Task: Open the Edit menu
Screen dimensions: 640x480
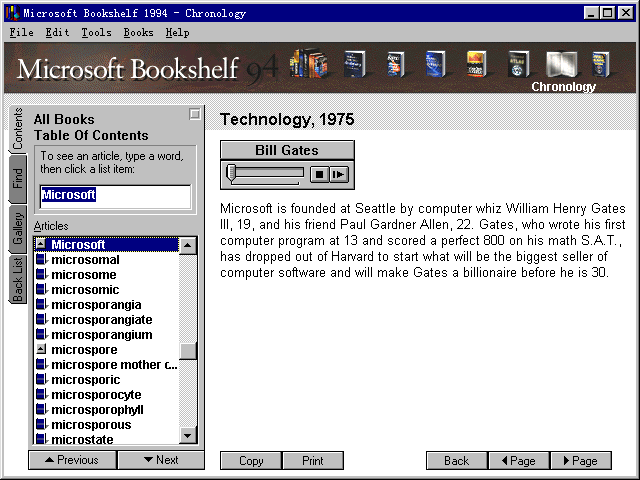Action: (57, 32)
